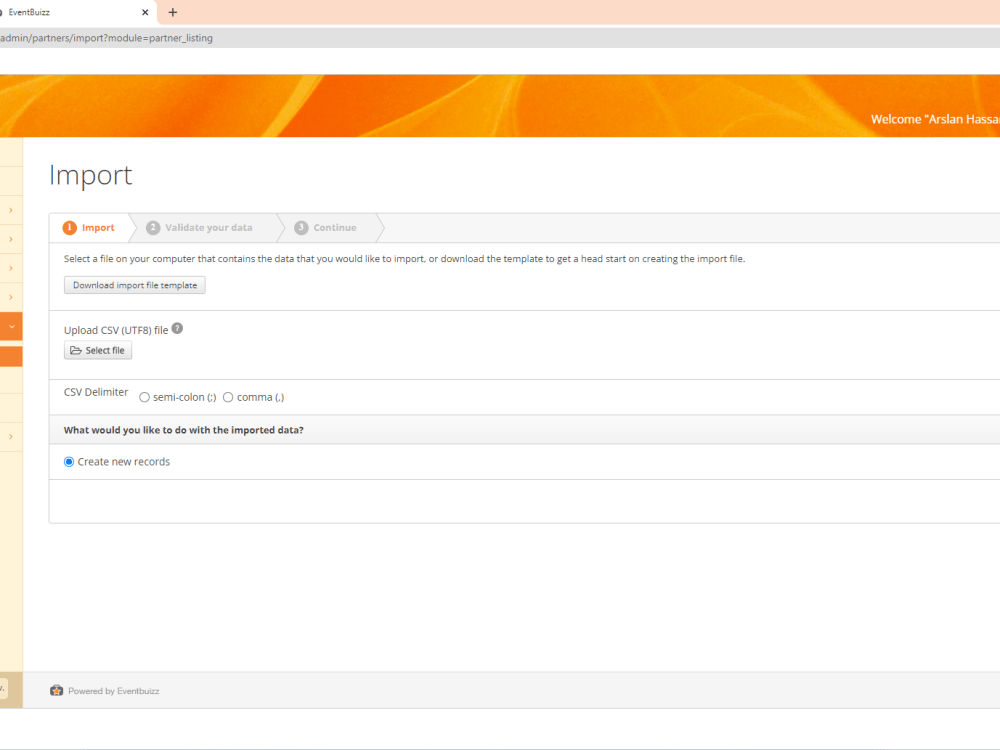Expand the lowest sidebar item with chevron

click(x=11, y=436)
